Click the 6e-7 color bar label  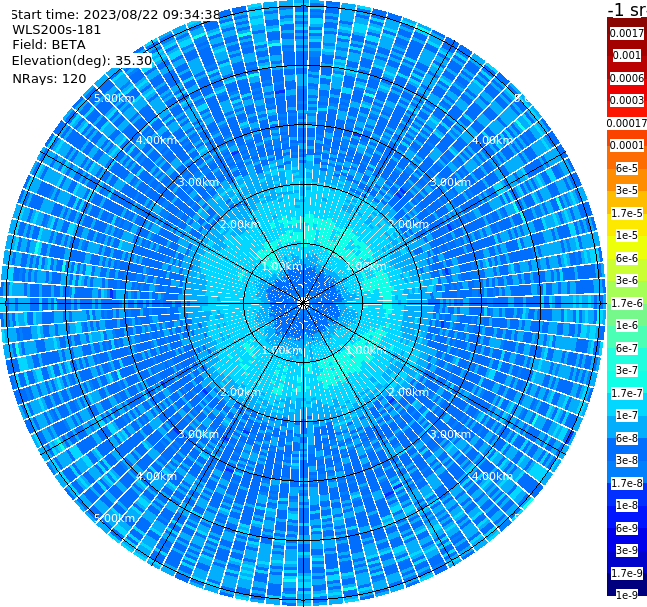(627, 348)
